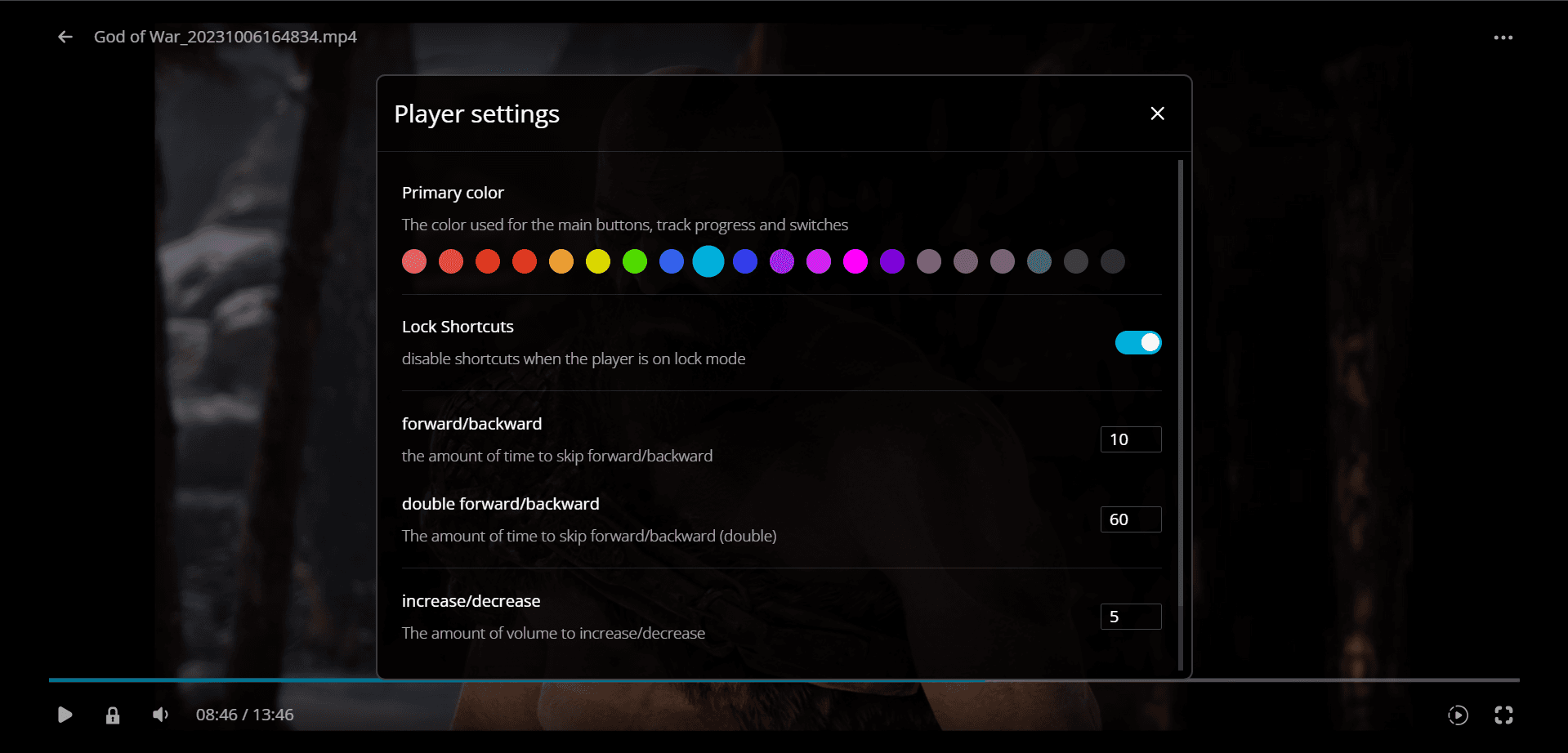The image size is (1568, 753).
Task: Select the orange primary color swatch
Action: (561, 261)
